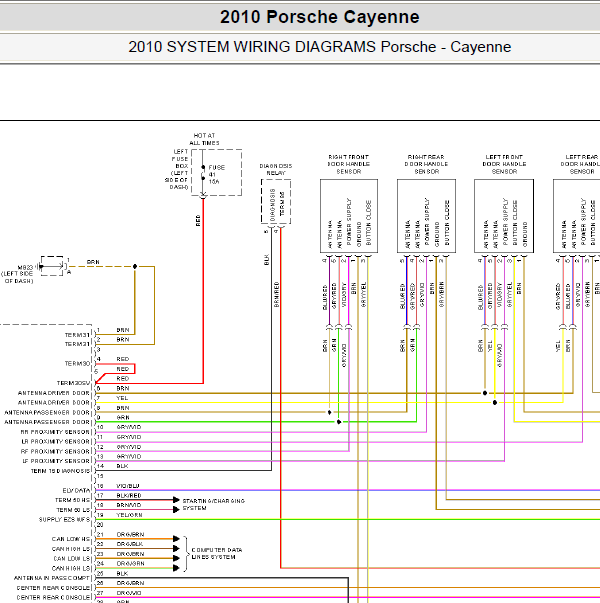
Task: Click the splice dot on green antenna wire
Action: click(x=339, y=422)
